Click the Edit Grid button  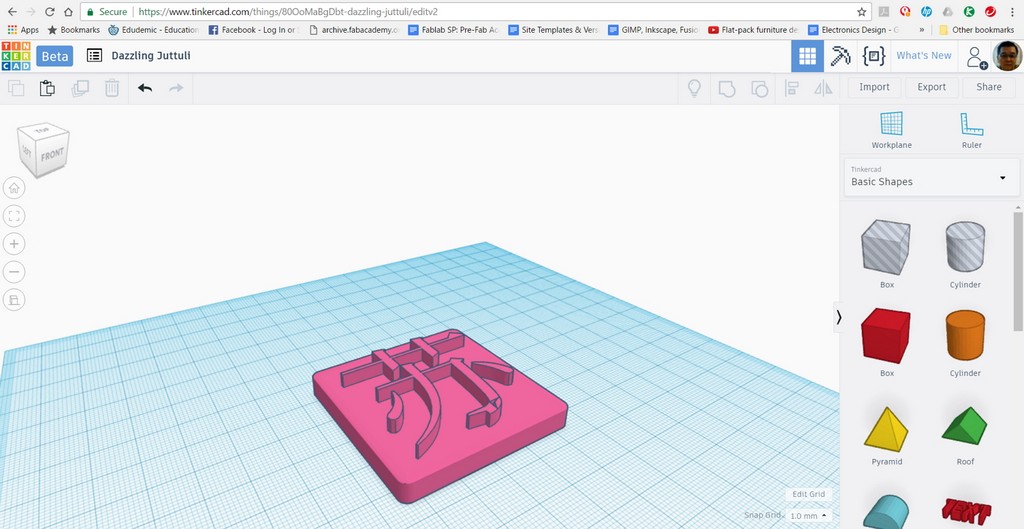pyautogui.click(x=808, y=494)
